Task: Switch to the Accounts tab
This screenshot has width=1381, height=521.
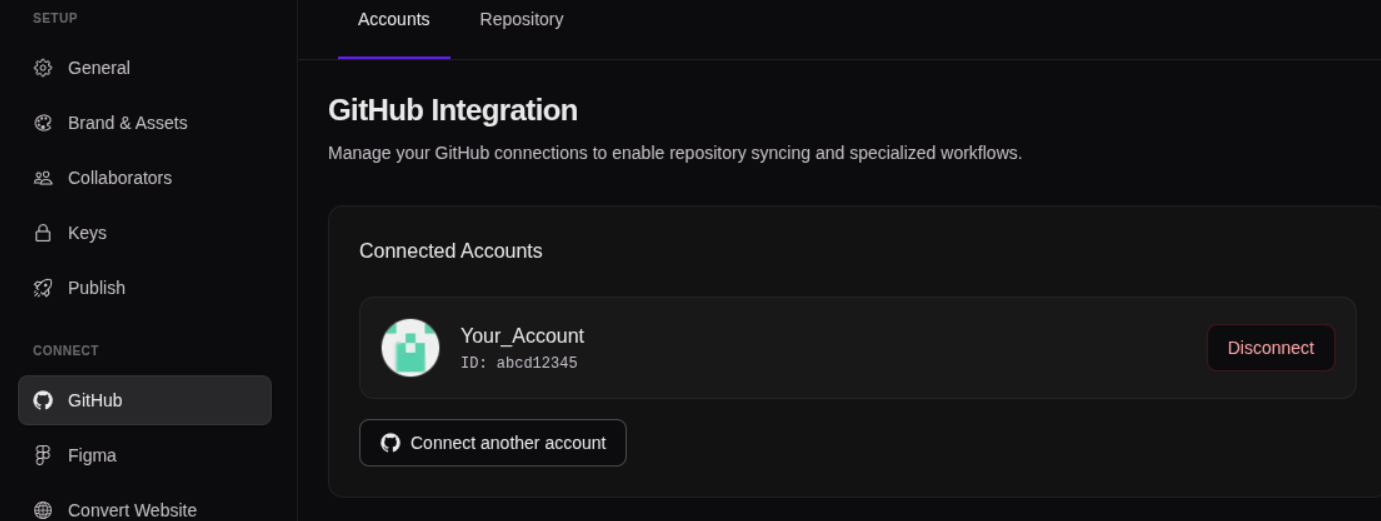Action: (x=394, y=20)
